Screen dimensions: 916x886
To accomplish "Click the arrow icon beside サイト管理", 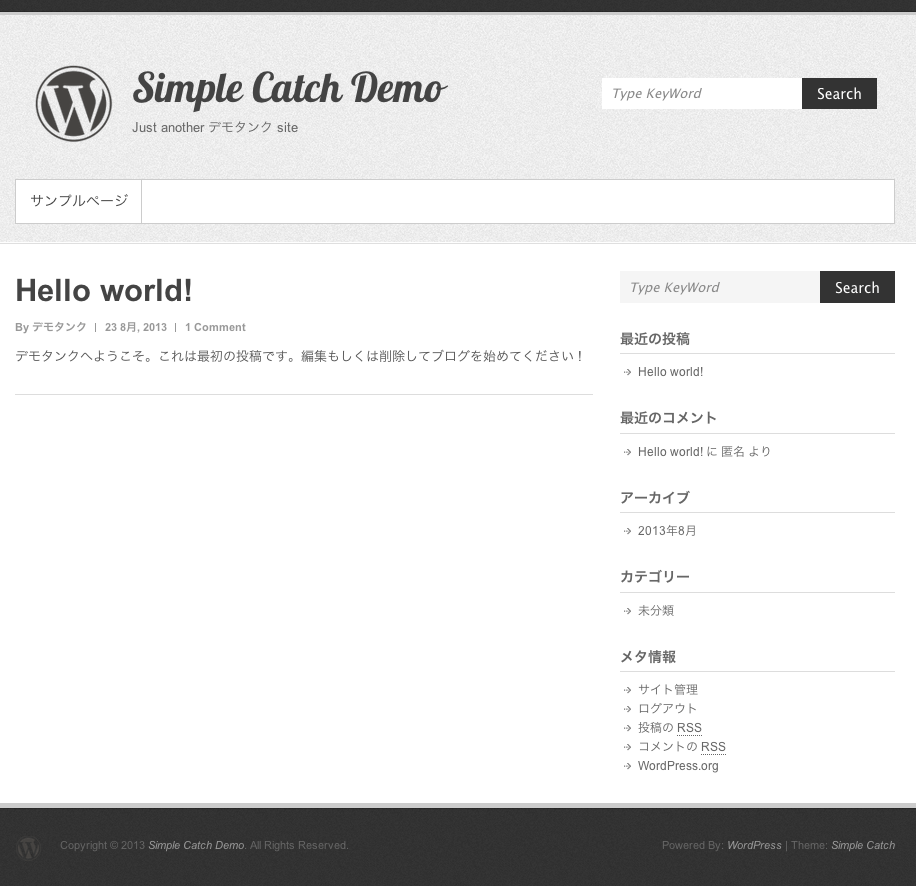I will coord(628,689).
